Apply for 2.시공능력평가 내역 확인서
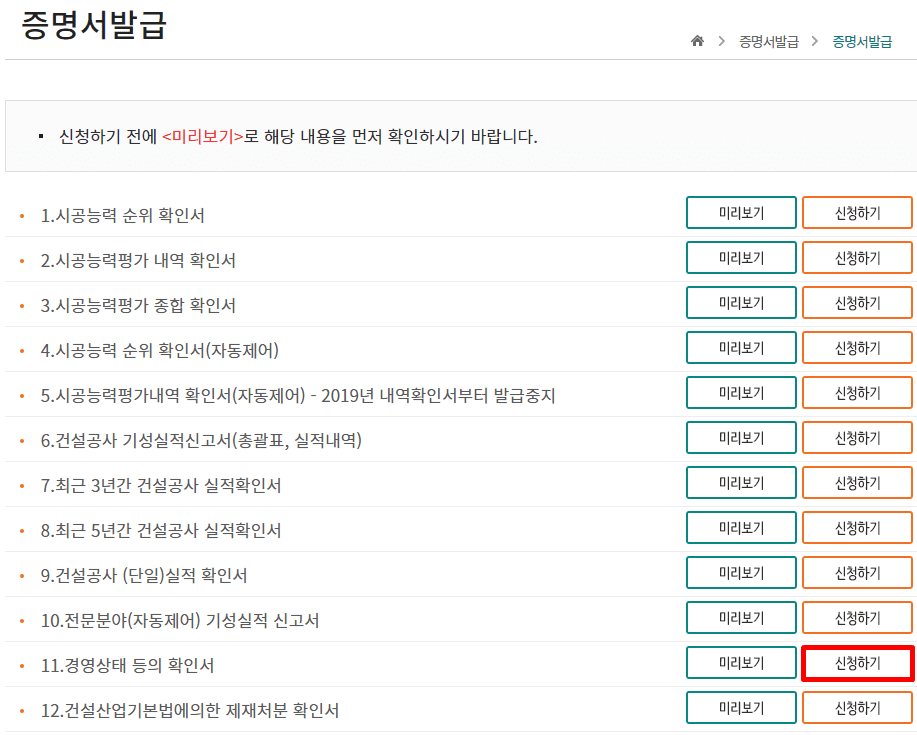 pyautogui.click(x=857, y=257)
